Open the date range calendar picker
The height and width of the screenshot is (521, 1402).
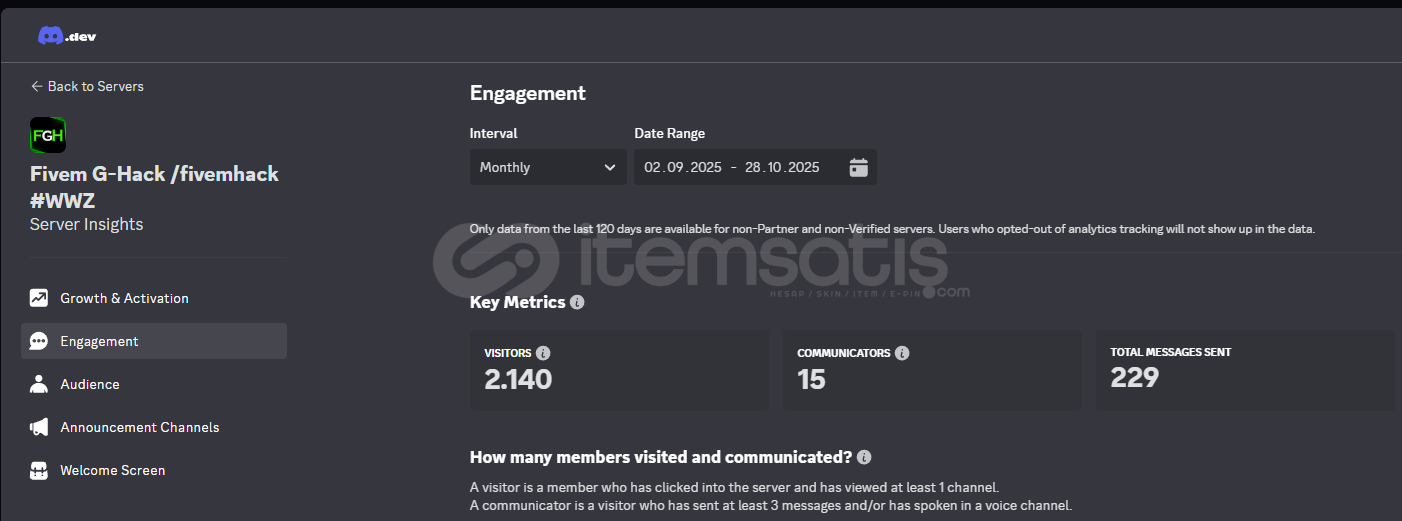(x=858, y=167)
